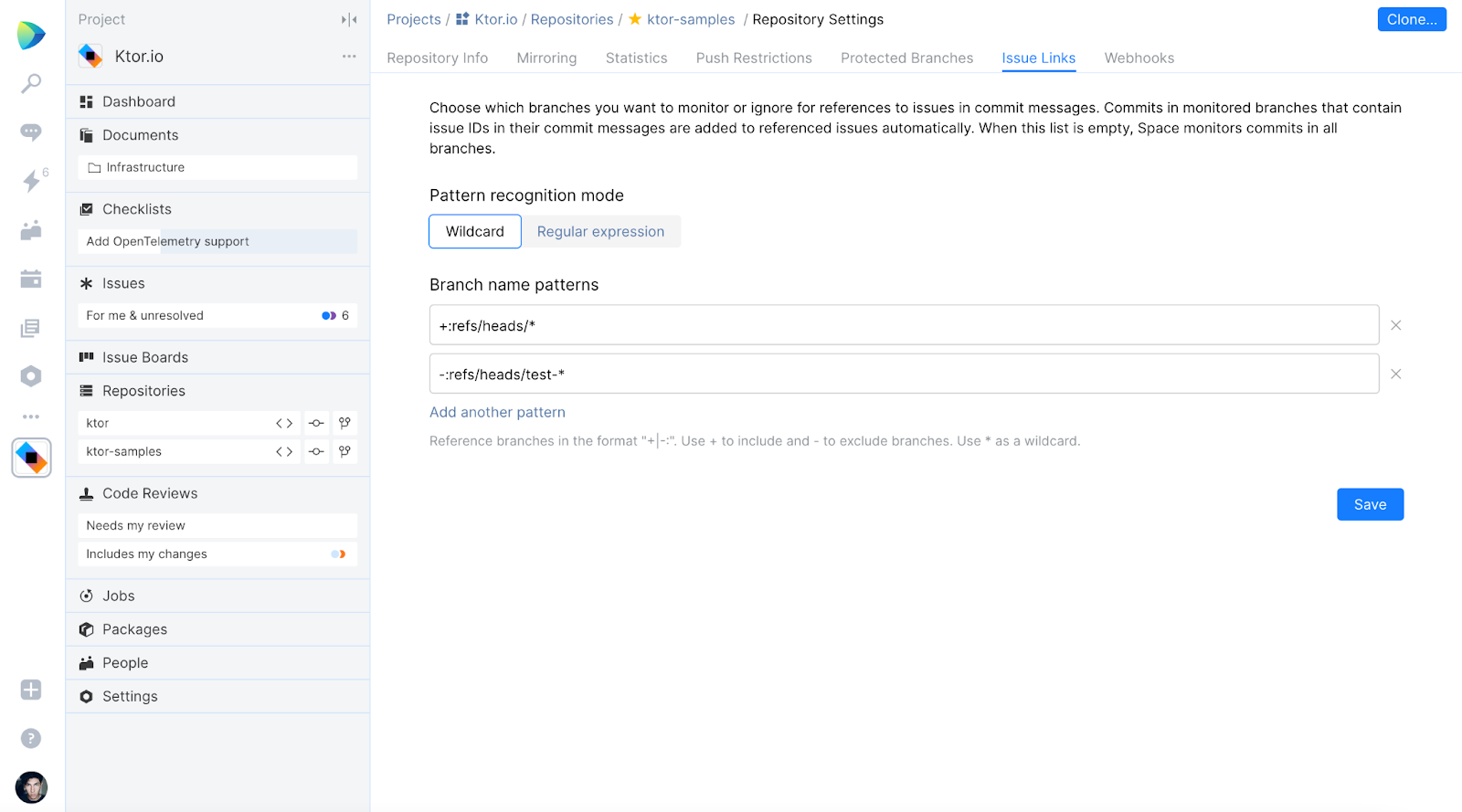Open Code Reviews section in sidebar
The width and height of the screenshot is (1462, 812).
pos(217,493)
